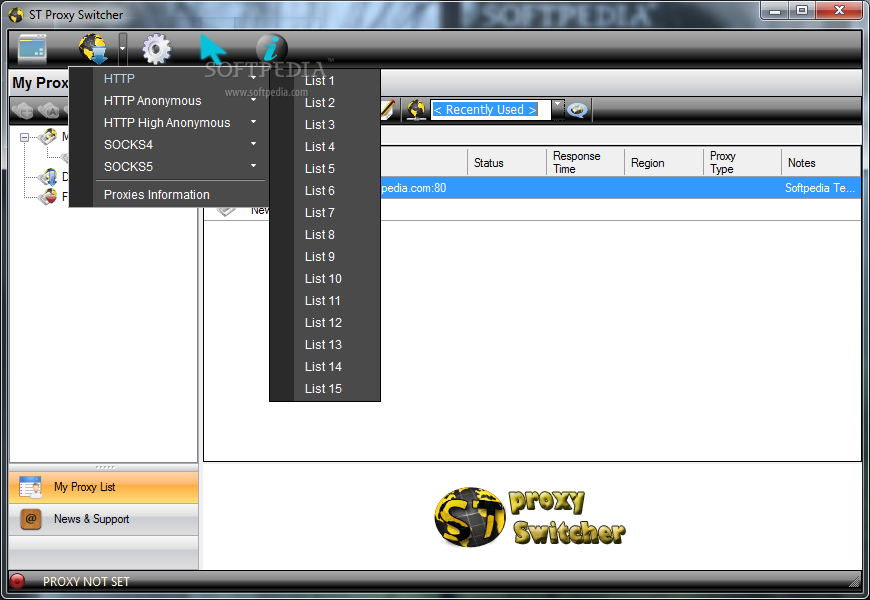
Task: Click the ST Proxy Switcher logo image
Action: (530, 517)
